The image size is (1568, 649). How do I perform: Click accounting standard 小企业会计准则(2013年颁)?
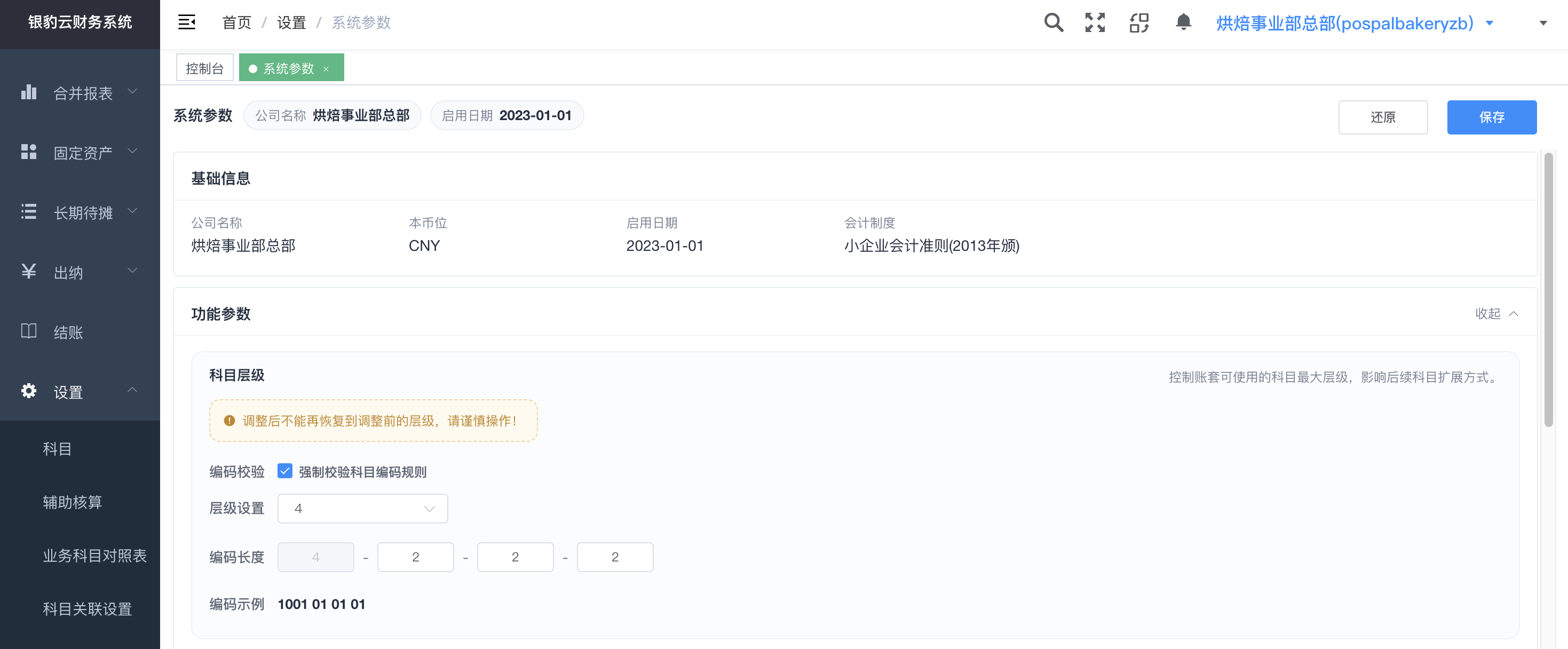(x=931, y=246)
